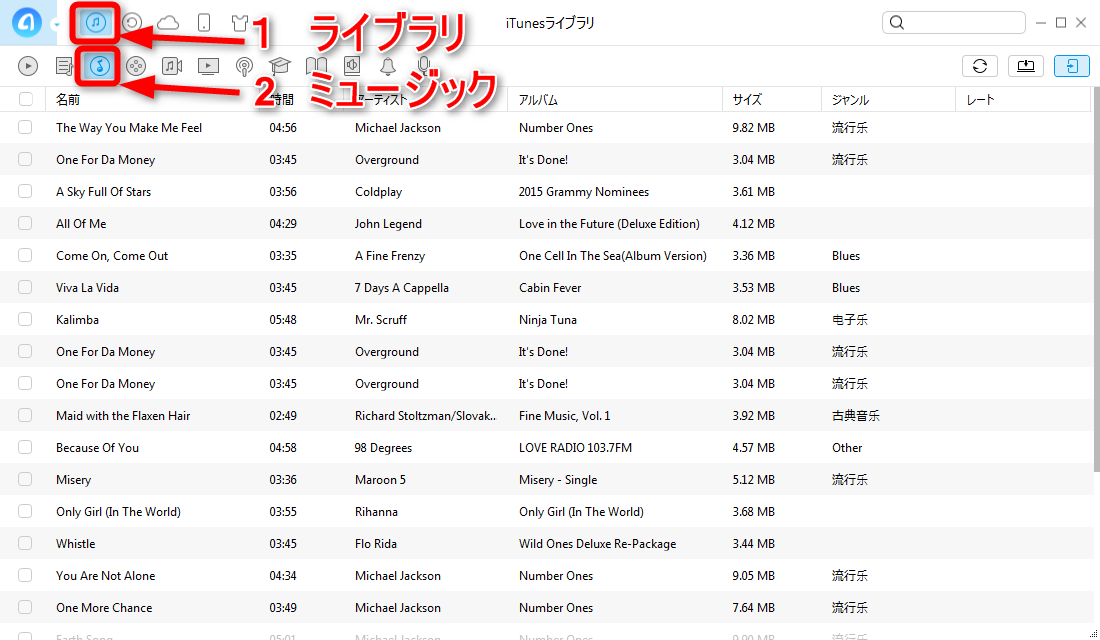The height and width of the screenshot is (640, 1100).
Task: Expand the dropdown arrow beside the AnyTrans logo
Action: [56, 25]
